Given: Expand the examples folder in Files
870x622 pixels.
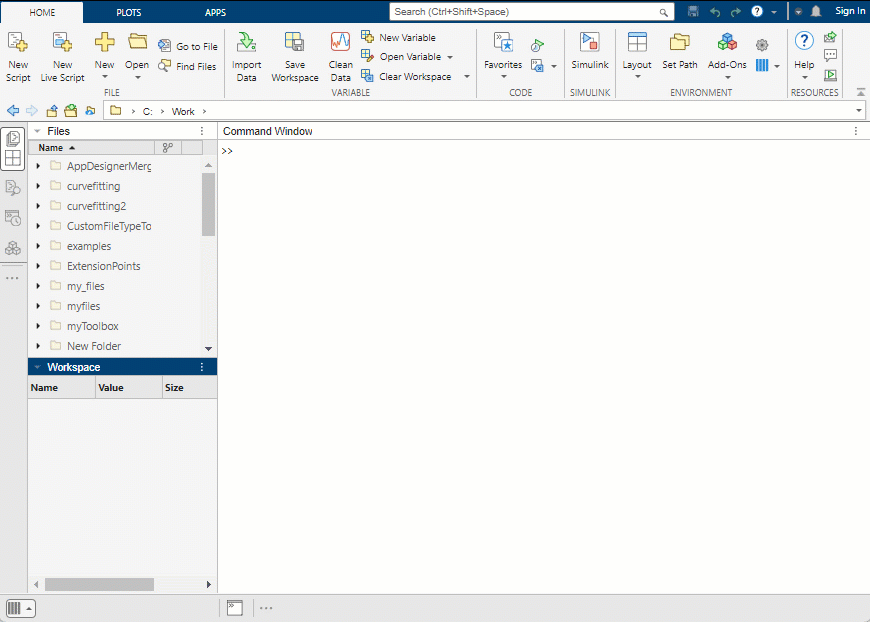Looking at the screenshot, I should pyautogui.click(x=38, y=246).
